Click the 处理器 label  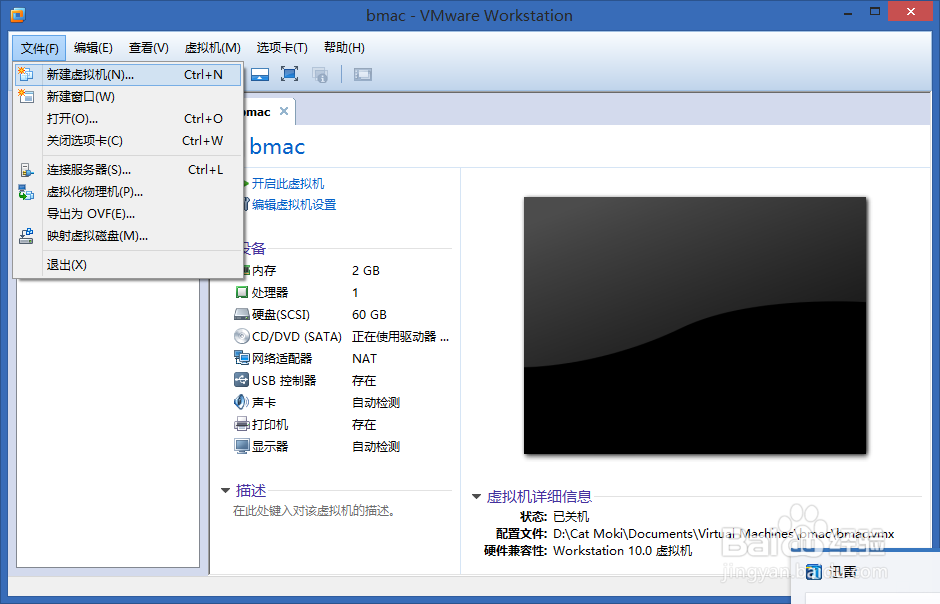click(270, 292)
